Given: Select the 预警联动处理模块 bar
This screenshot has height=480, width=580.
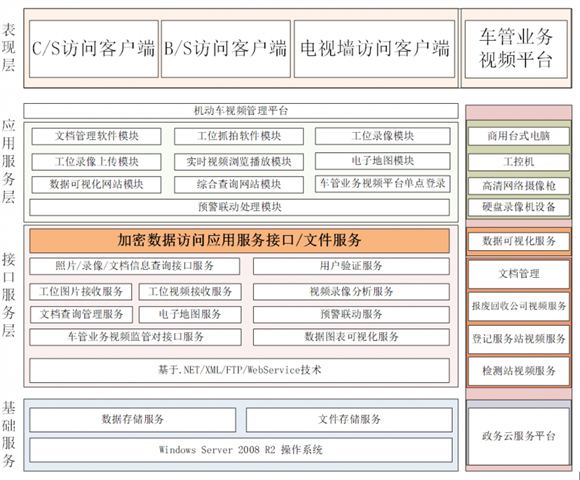Looking at the screenshot, I should coord(240,207).
